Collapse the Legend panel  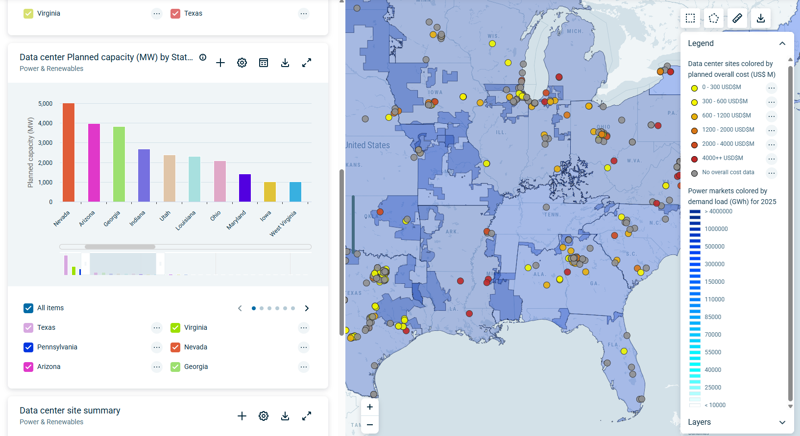782,44
